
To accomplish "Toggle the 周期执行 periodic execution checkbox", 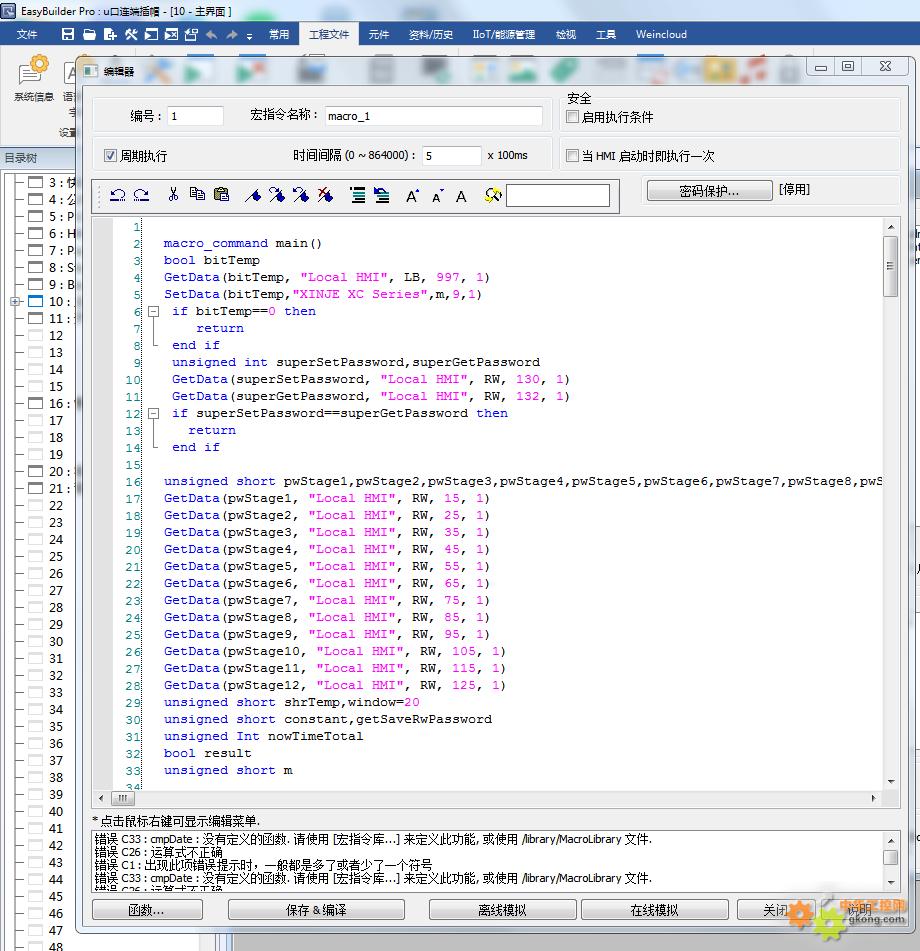I will pos(110,156).
